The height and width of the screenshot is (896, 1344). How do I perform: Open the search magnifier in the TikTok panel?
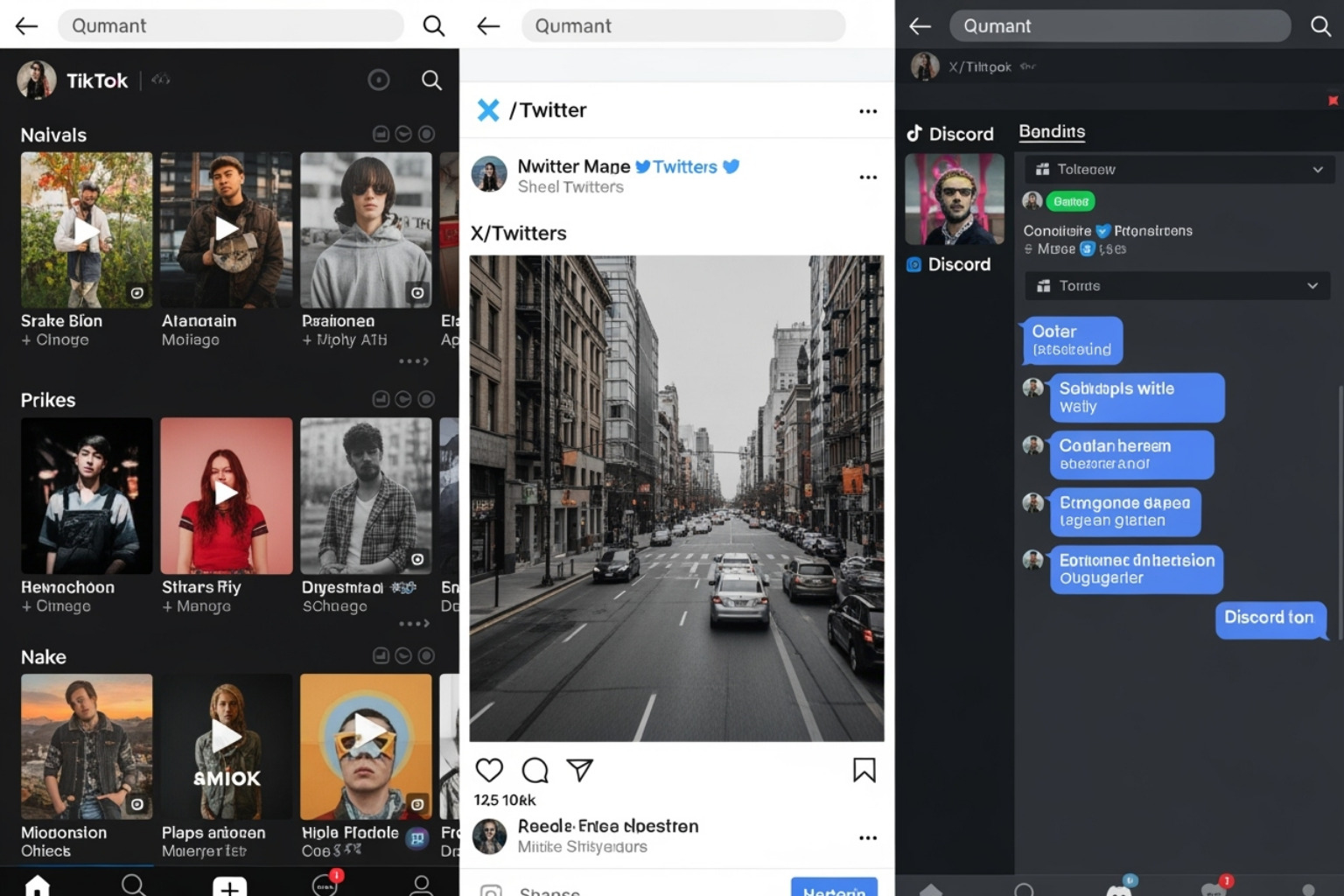[431, 80]
